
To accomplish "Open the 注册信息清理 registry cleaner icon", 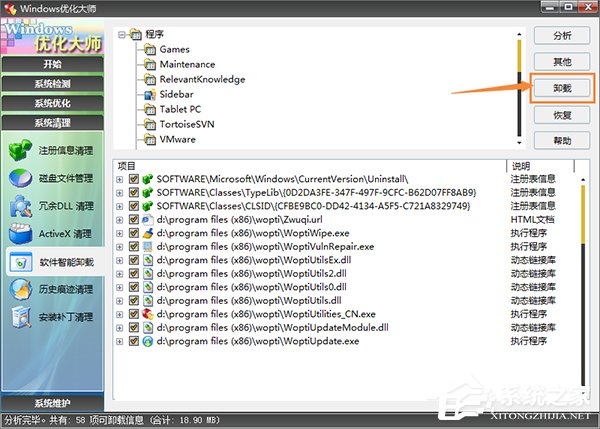I will point(20,150).
